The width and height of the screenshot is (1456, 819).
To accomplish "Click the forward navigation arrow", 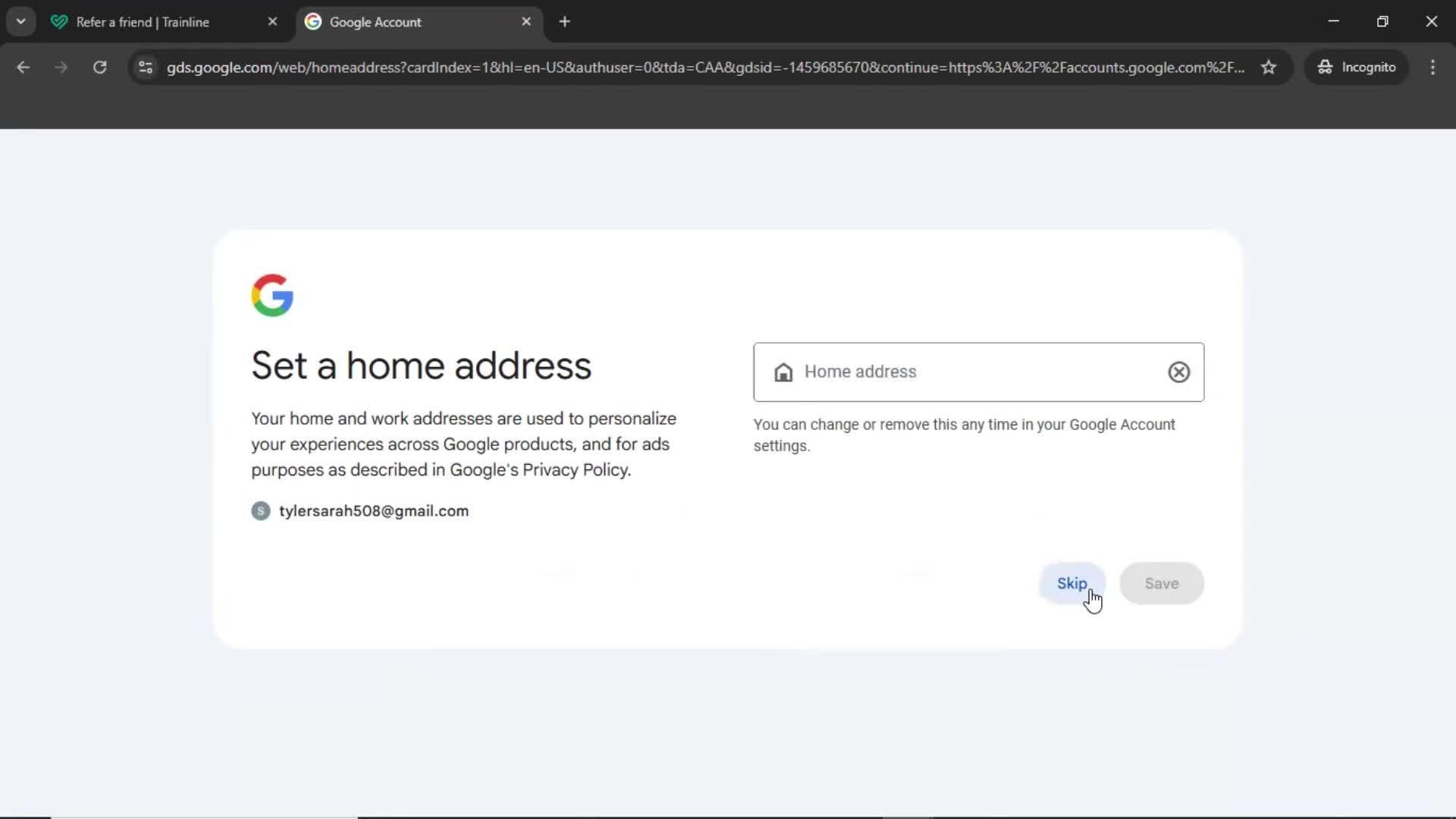I will [x=60, y=67].
